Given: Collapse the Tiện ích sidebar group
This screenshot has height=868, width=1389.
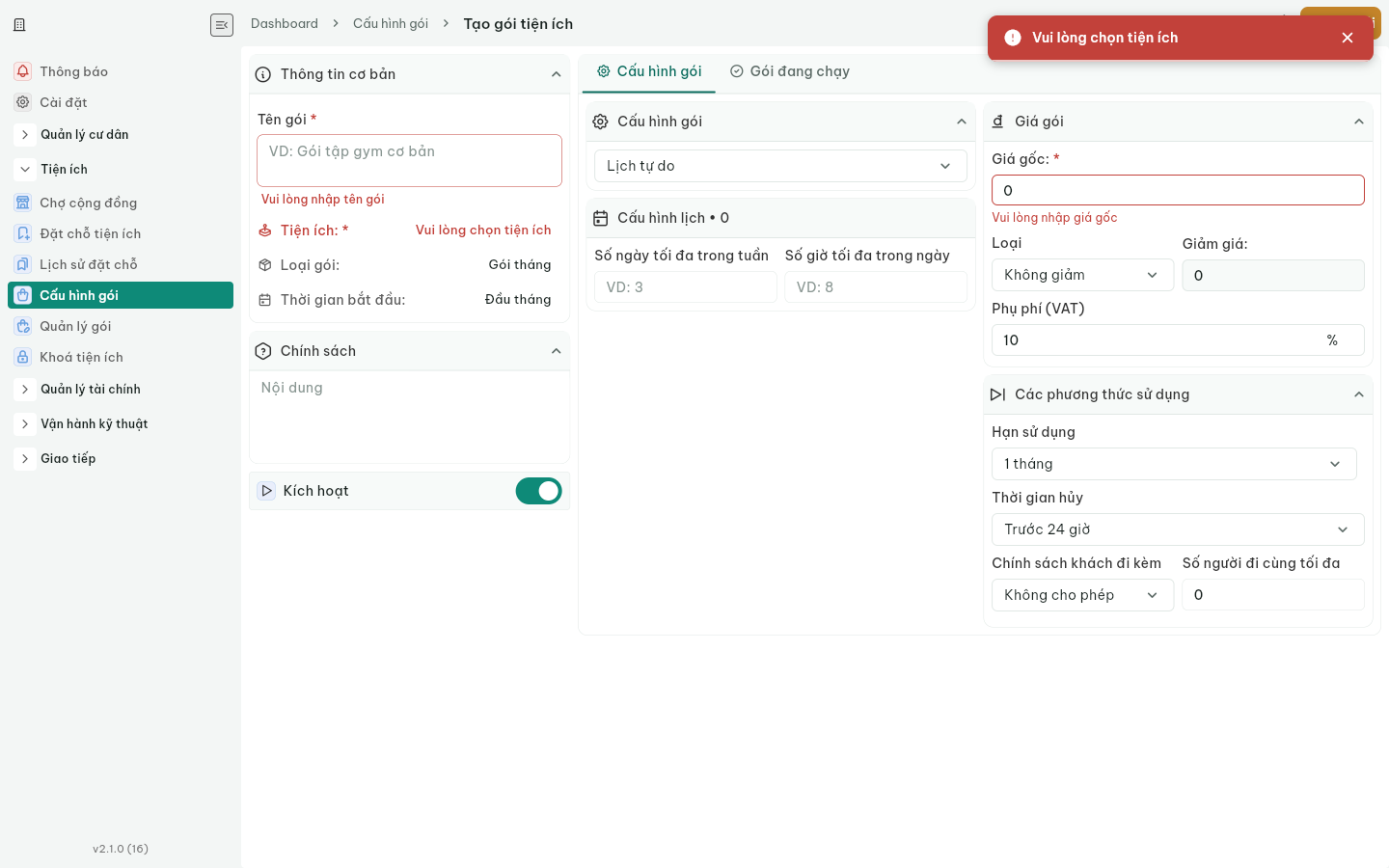Looking at the screenshot, I should (x=25, y=170).
